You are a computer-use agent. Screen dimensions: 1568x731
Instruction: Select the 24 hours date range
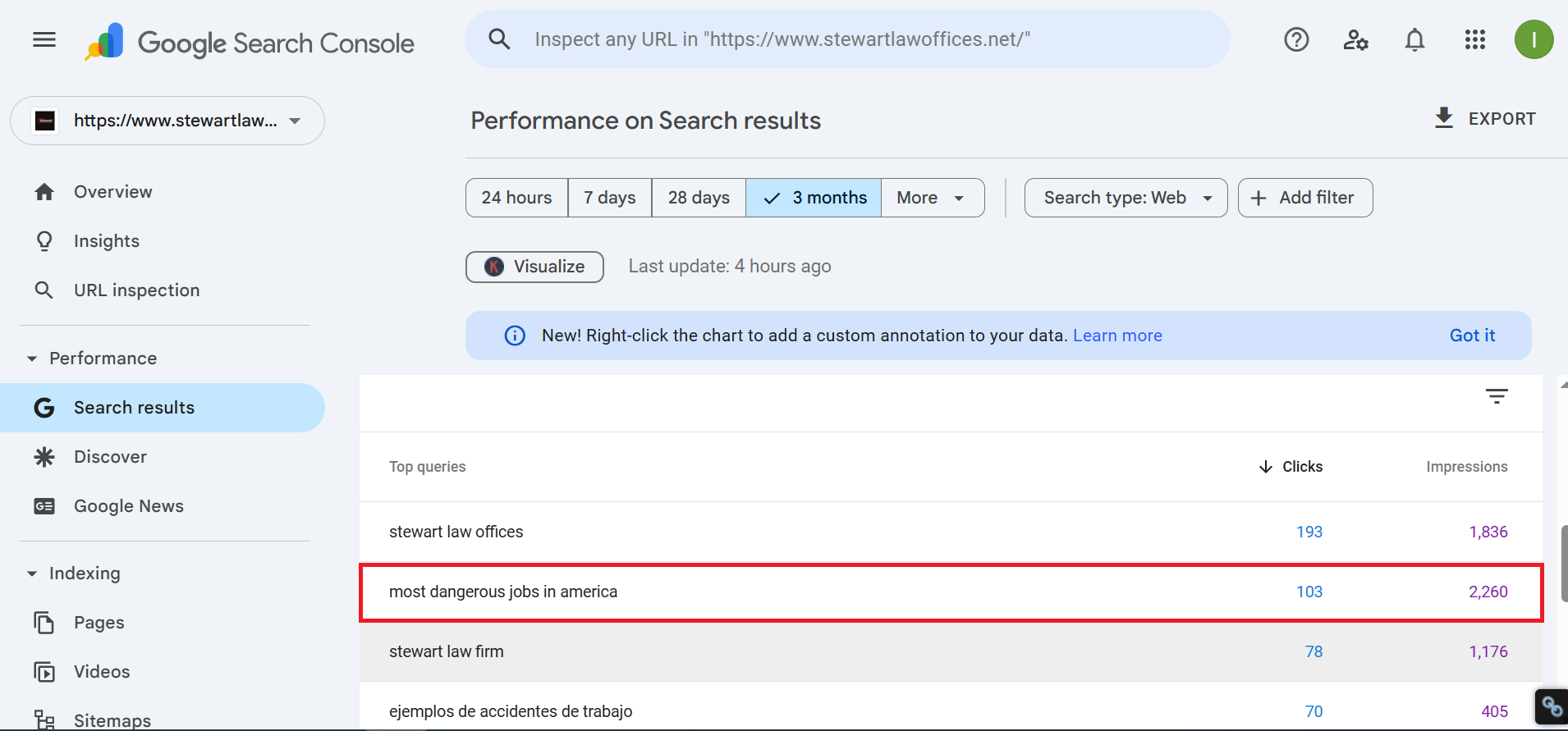(x=517, y=198)
